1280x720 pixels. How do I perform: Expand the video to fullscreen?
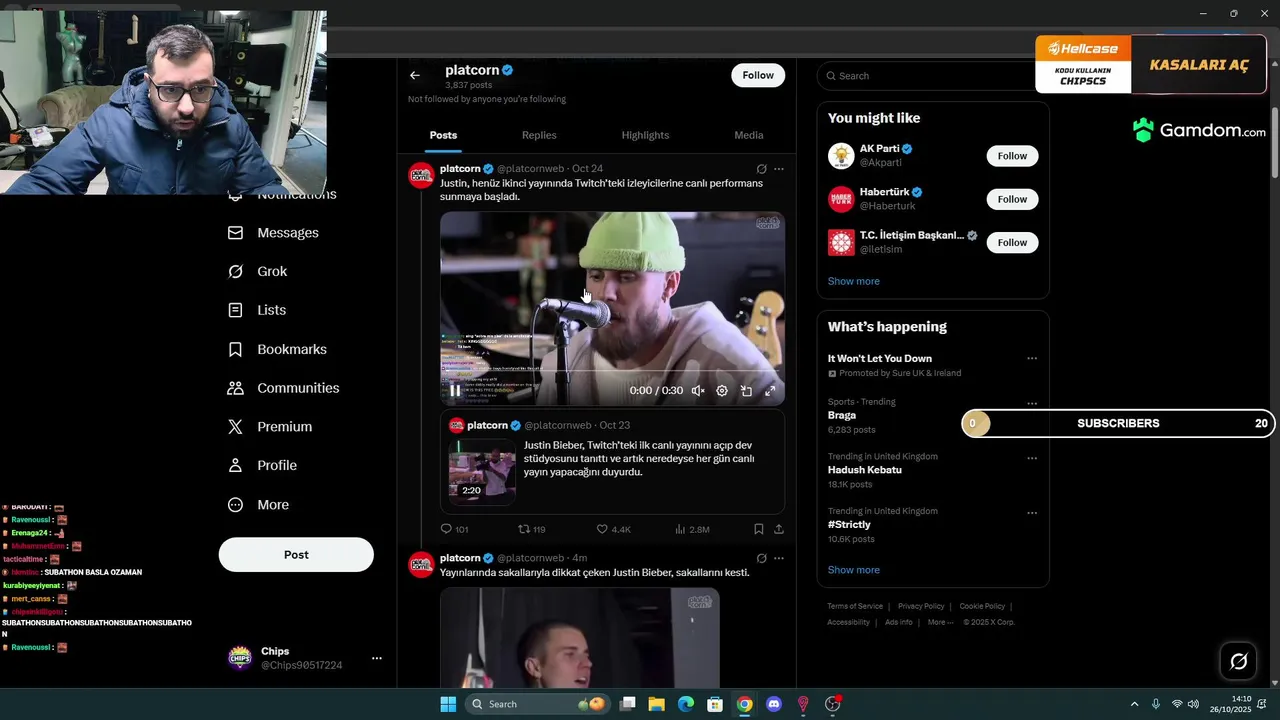pyautogui.click(x=770, y=391)
